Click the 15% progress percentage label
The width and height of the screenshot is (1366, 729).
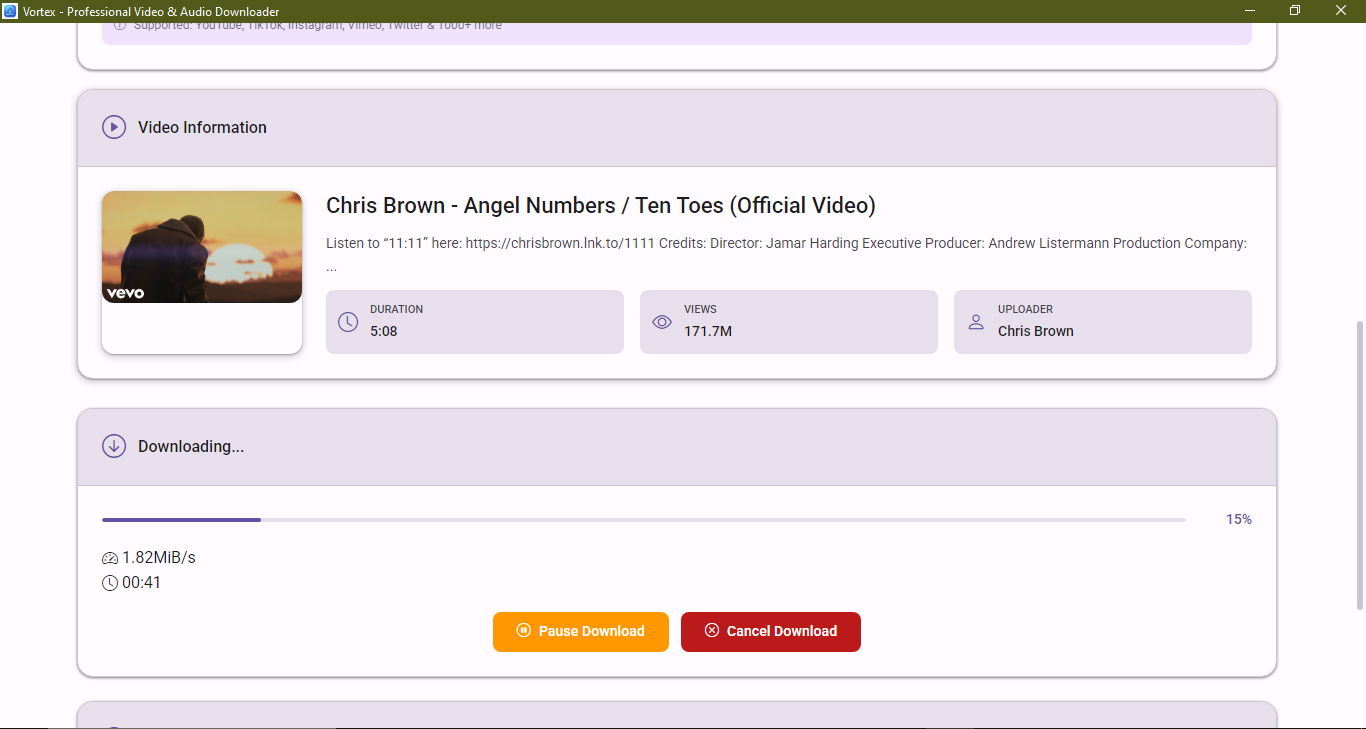point(1238,520)
